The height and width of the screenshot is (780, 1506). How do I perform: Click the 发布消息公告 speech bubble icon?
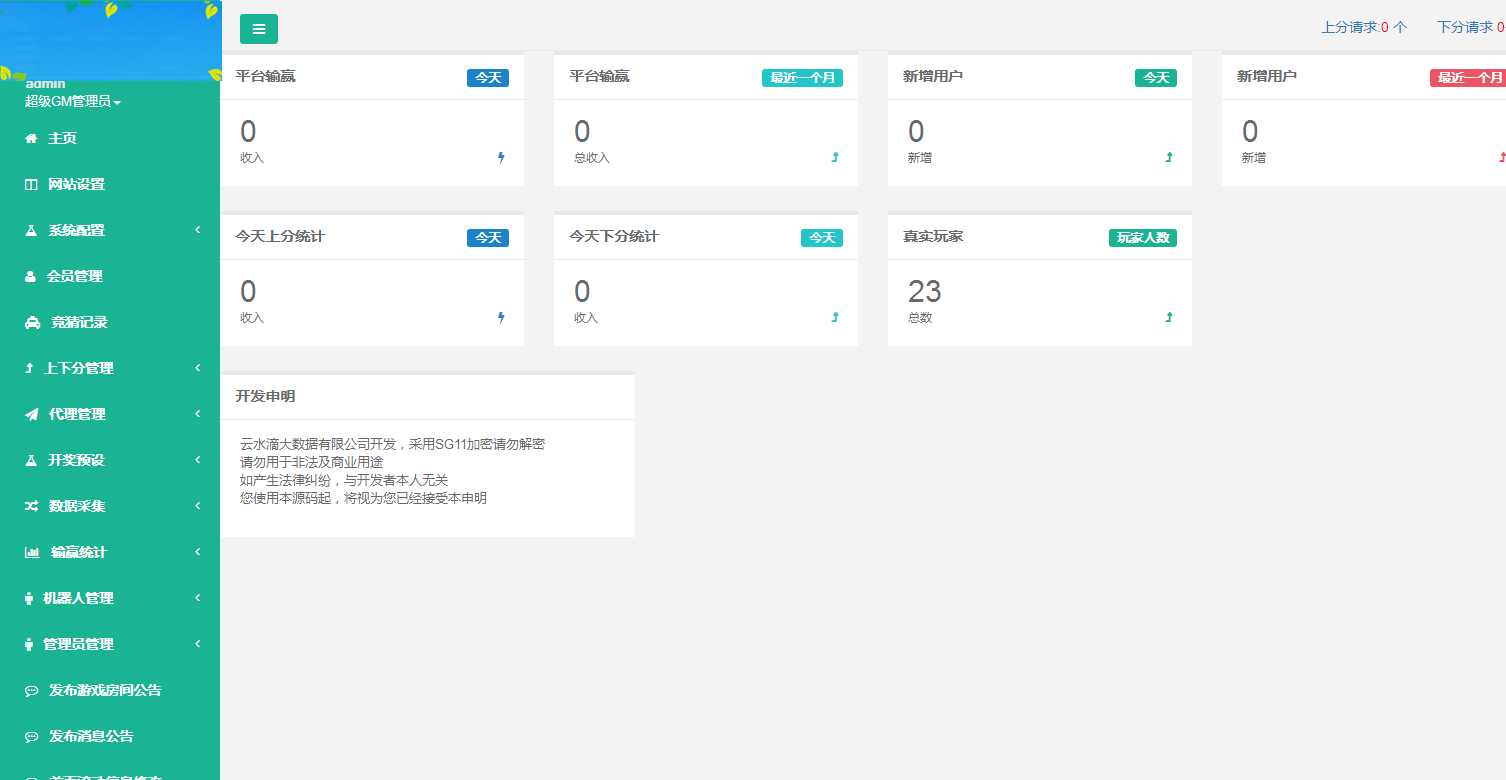[x=29, y=736]
